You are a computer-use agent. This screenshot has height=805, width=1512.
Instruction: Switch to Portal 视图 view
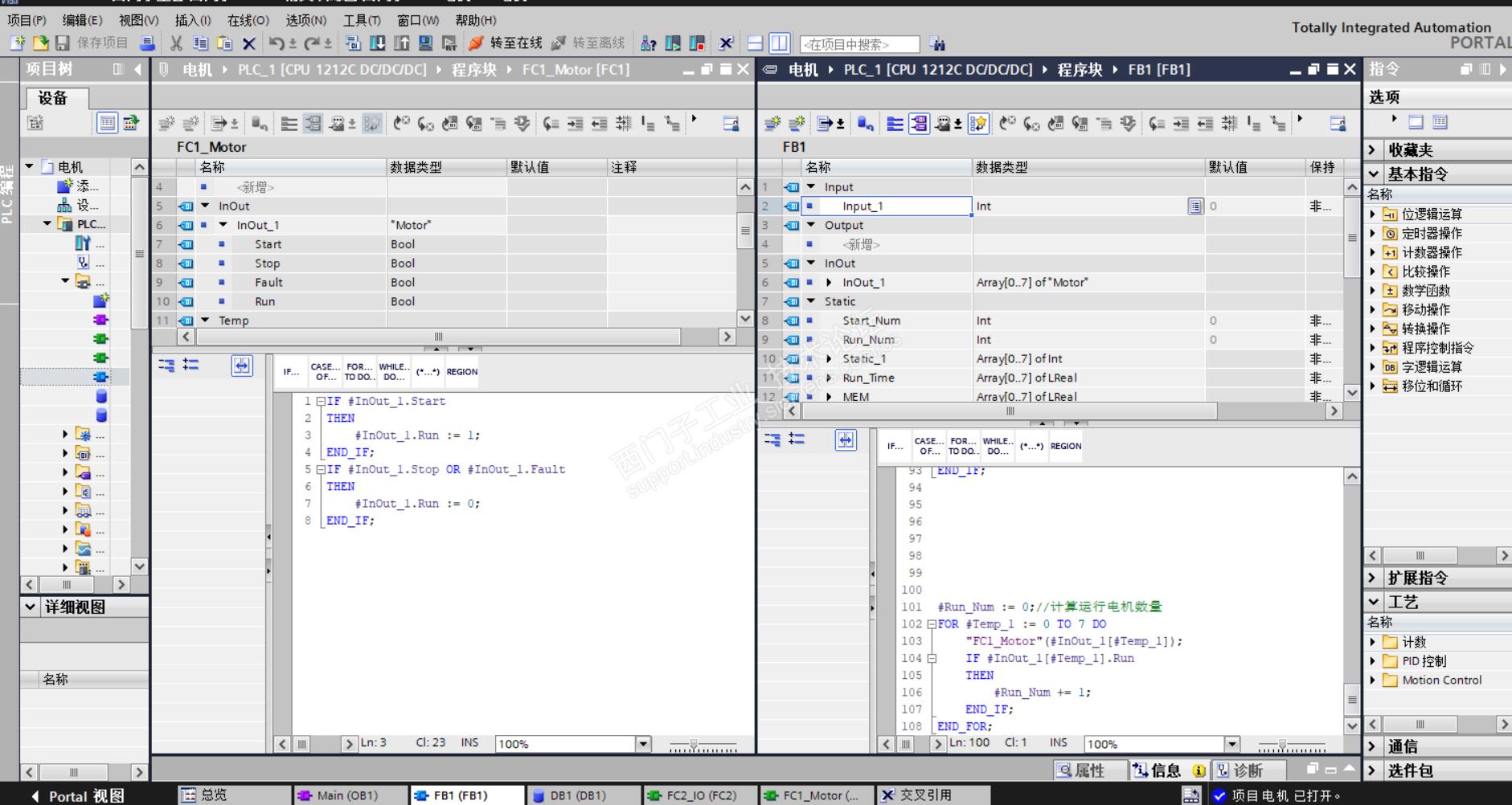click(x=78, y=795)
